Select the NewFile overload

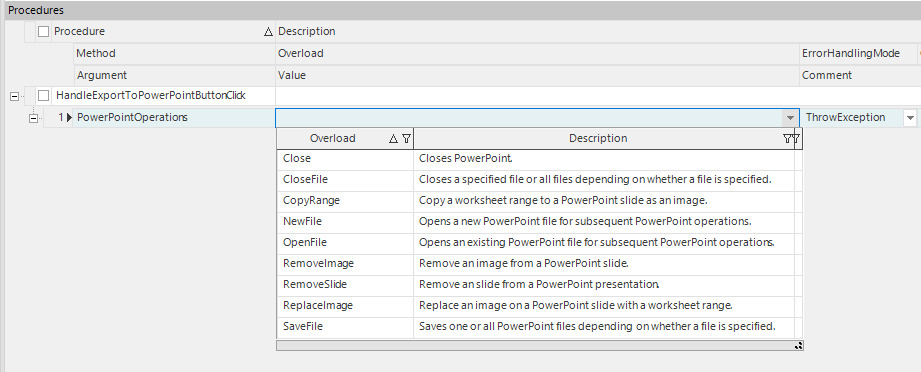coord(345,222)
